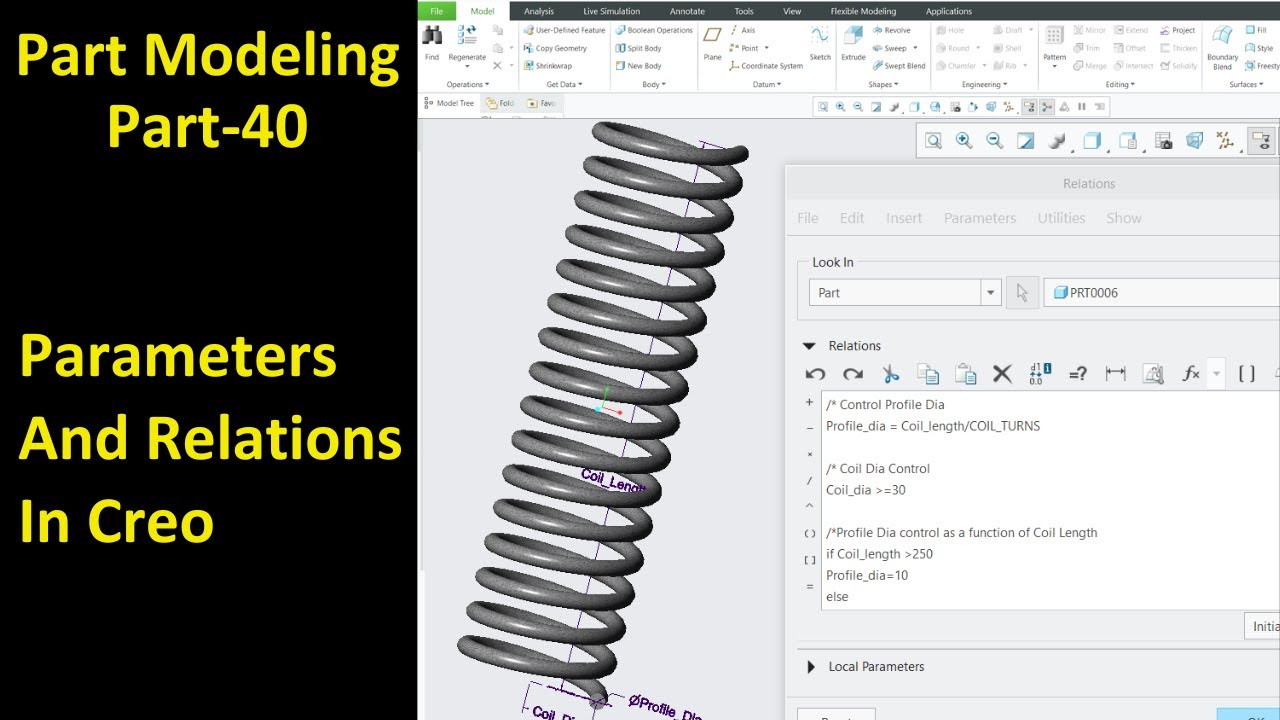The height and width of the screenshot is (720, 1280).
Task: Click pause simulation icon in small toolbar
Action: [x=1081, y=106]
